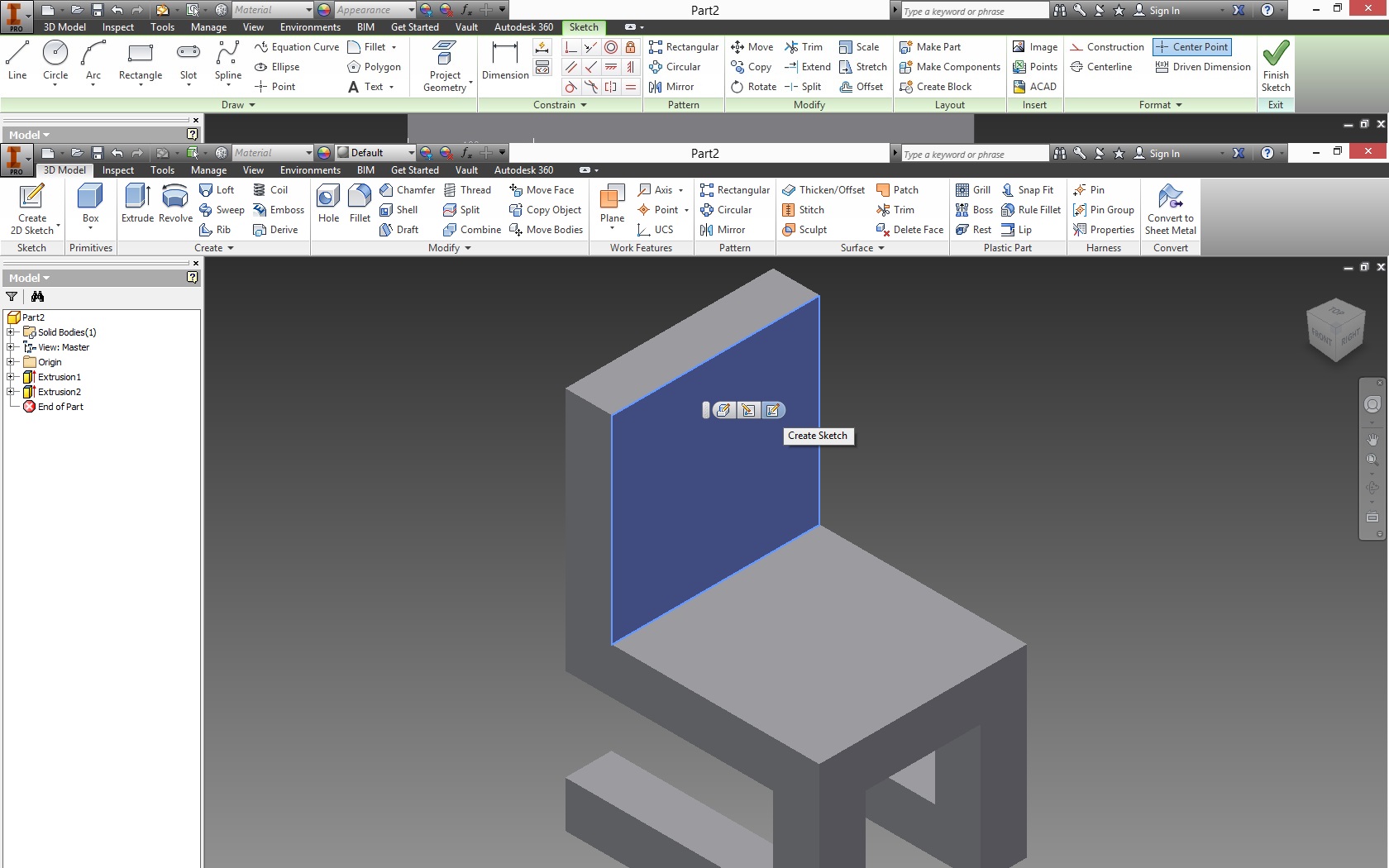The image size is (1389, 868).
Task: Switch to the Sketch ribbon tab
Action: 584,27
